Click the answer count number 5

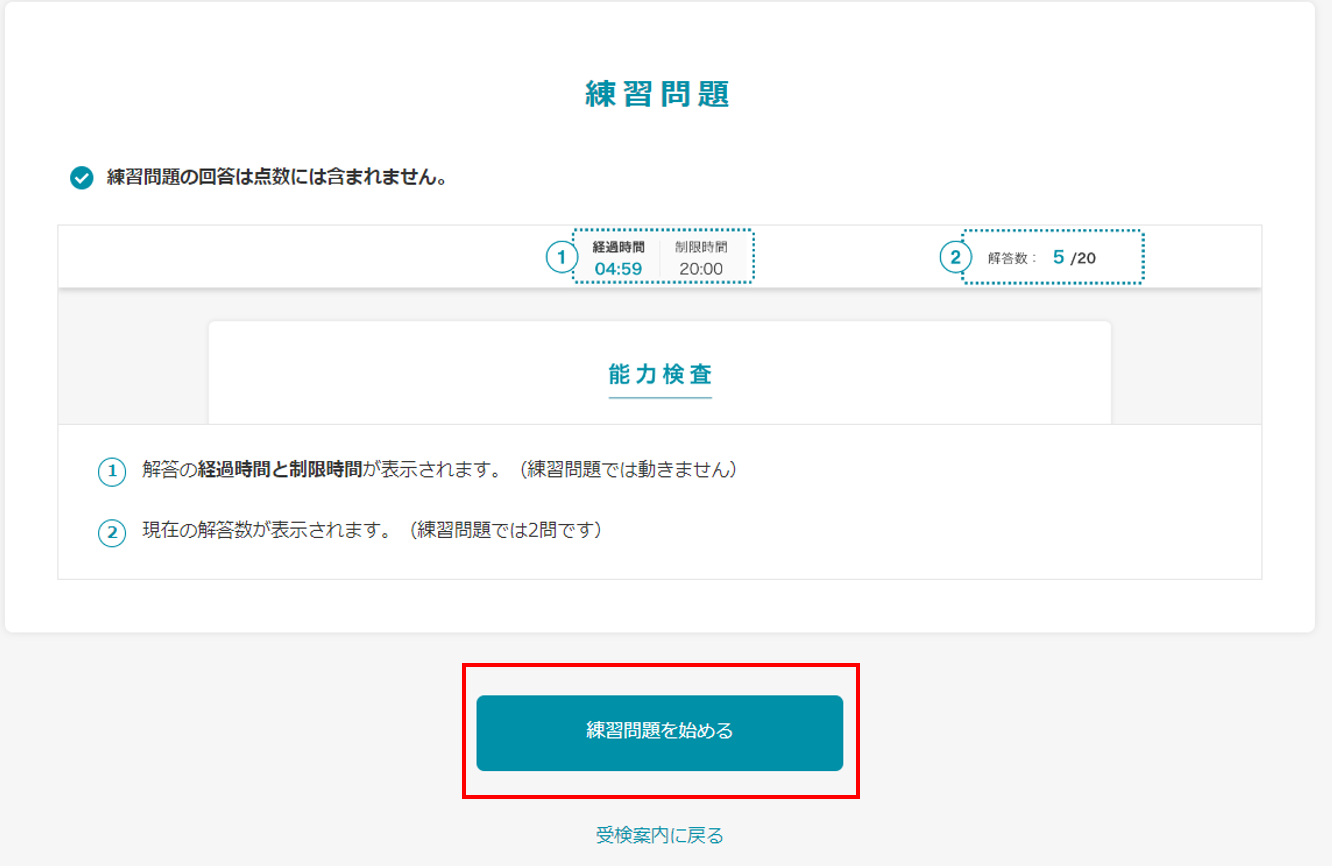[x=1058, y=257]
